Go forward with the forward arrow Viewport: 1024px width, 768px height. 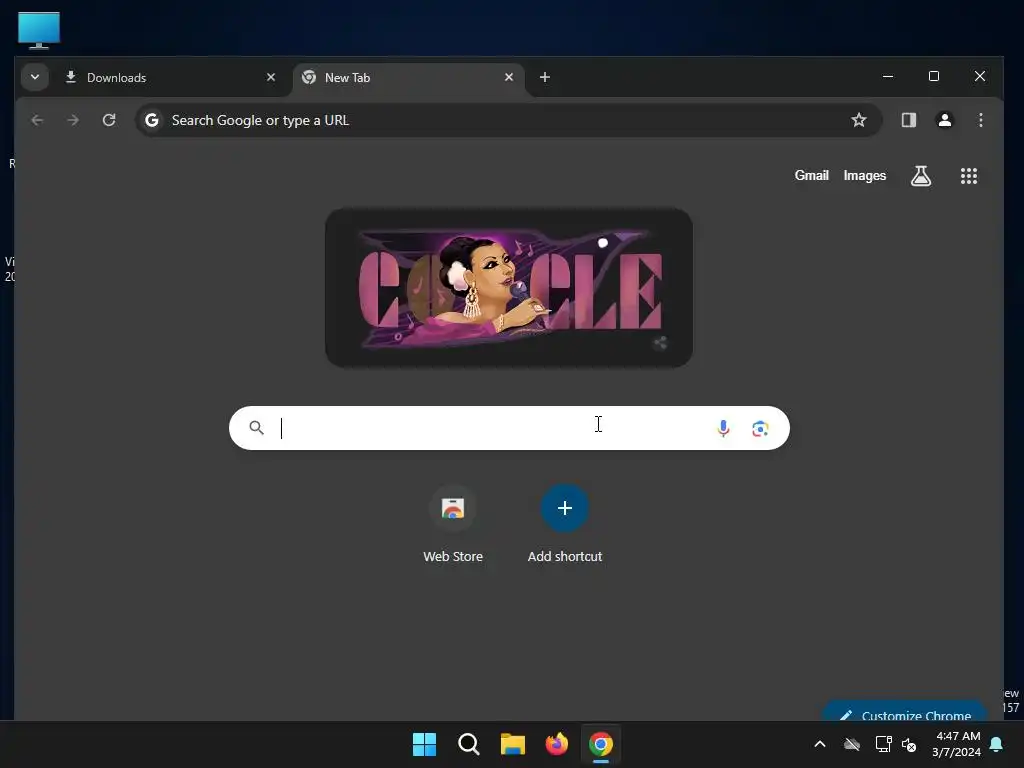[x=73, y=120]
